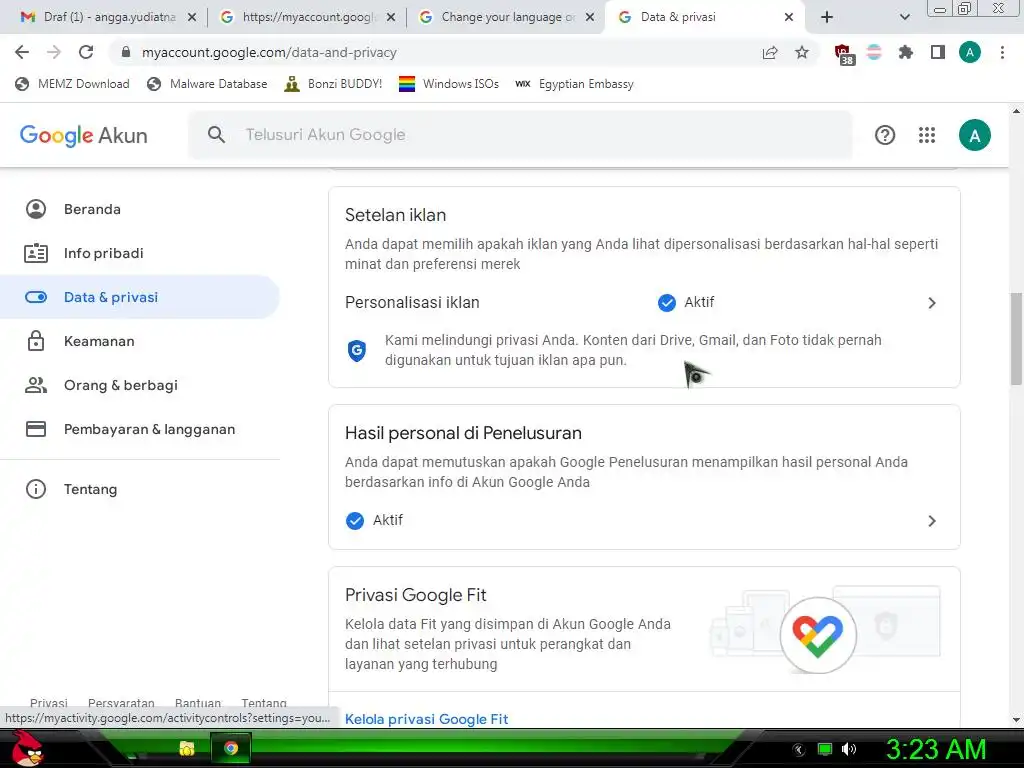Click the magnifier search icon
The height and width of the screenshot is (768, 1024).
click(216, 135)
